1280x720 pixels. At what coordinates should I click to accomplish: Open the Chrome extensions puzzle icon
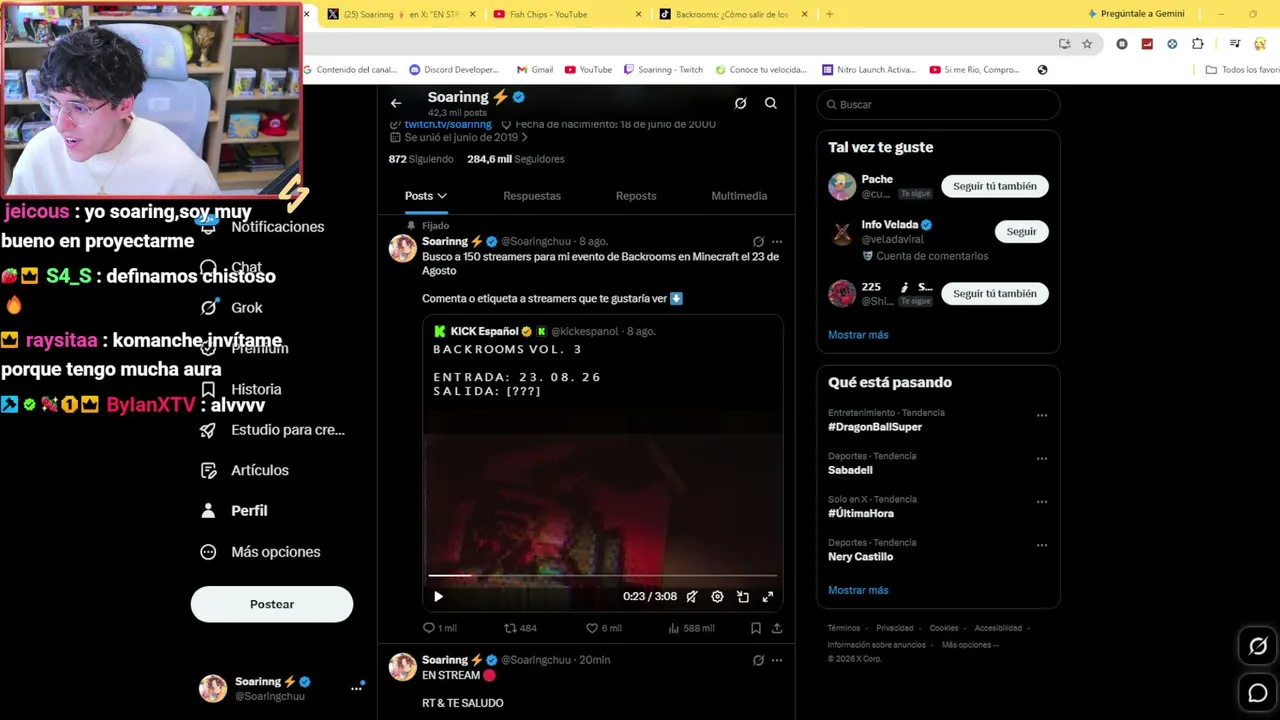[1198, 44]
